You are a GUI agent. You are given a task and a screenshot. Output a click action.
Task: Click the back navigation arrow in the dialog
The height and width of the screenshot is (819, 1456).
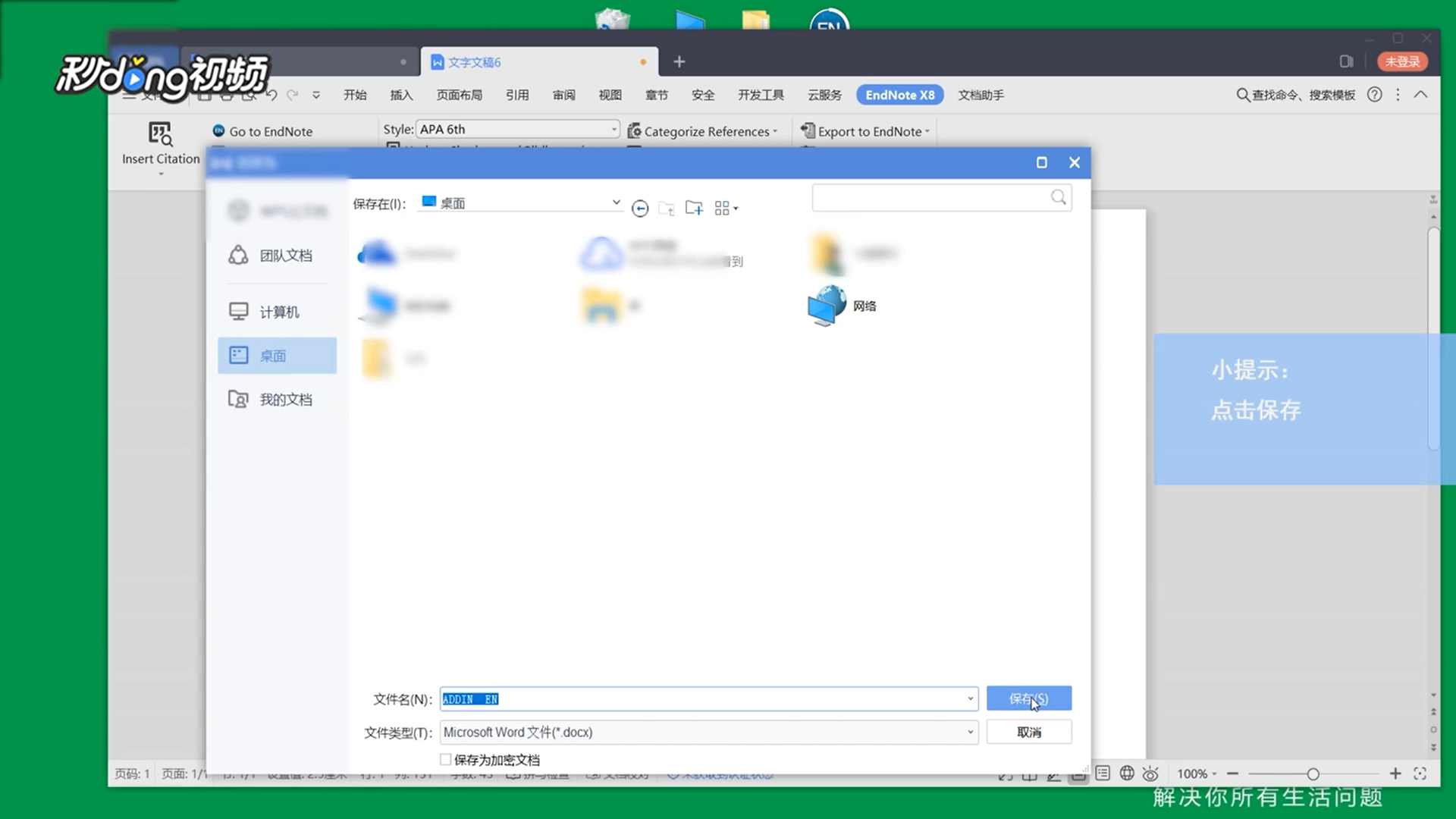pos(640,208)
